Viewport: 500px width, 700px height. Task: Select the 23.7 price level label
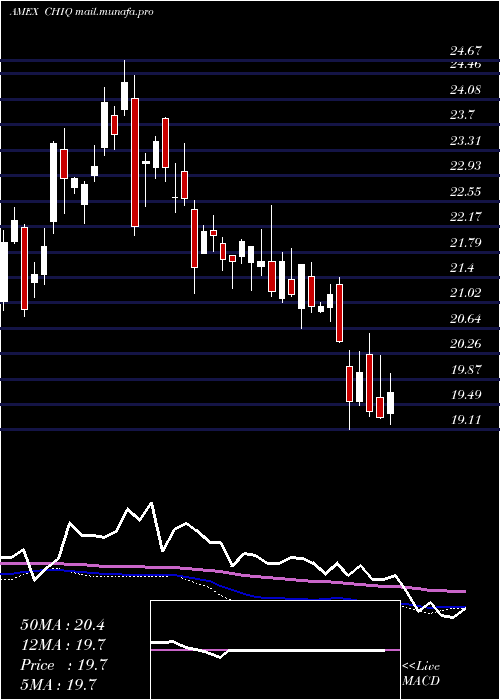coord(462,115)
